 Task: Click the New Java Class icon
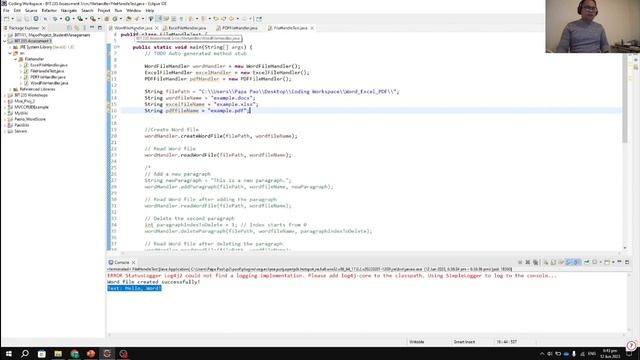(x=115, y=19)
